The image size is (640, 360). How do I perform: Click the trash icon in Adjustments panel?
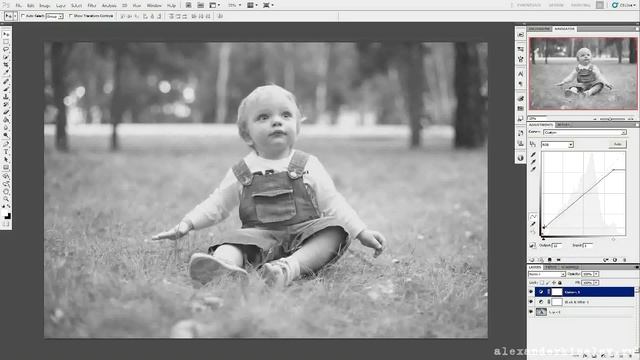click(x=624, y=260)
